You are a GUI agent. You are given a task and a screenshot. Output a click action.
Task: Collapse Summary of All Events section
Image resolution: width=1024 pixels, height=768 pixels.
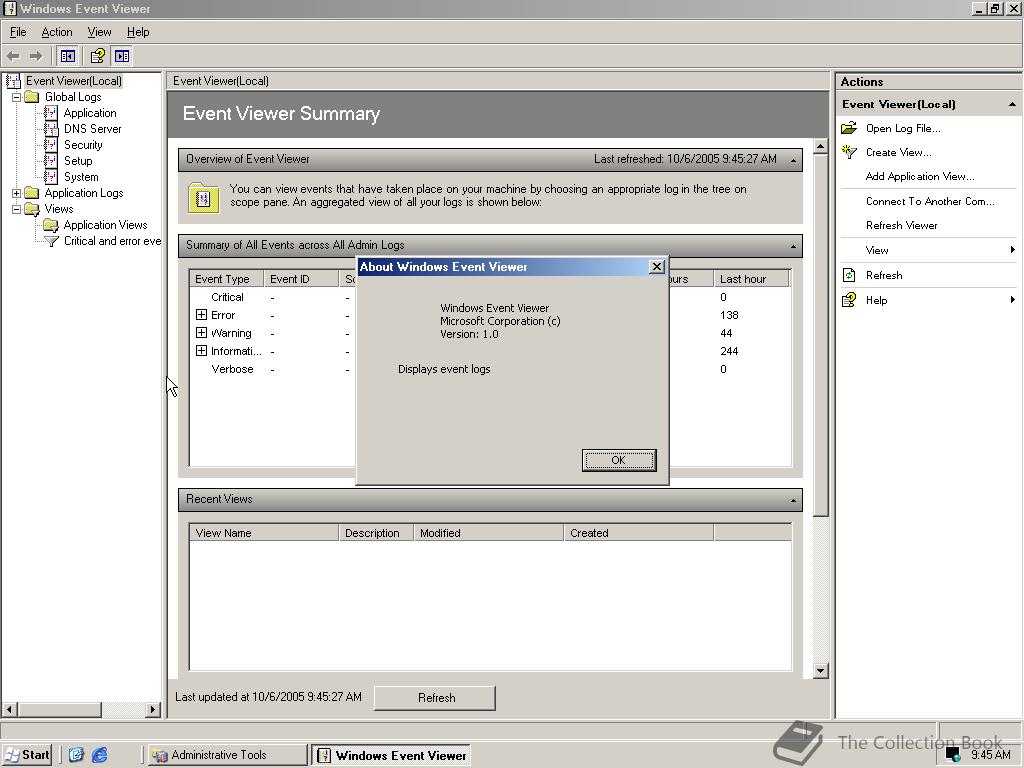pos(793,246)
